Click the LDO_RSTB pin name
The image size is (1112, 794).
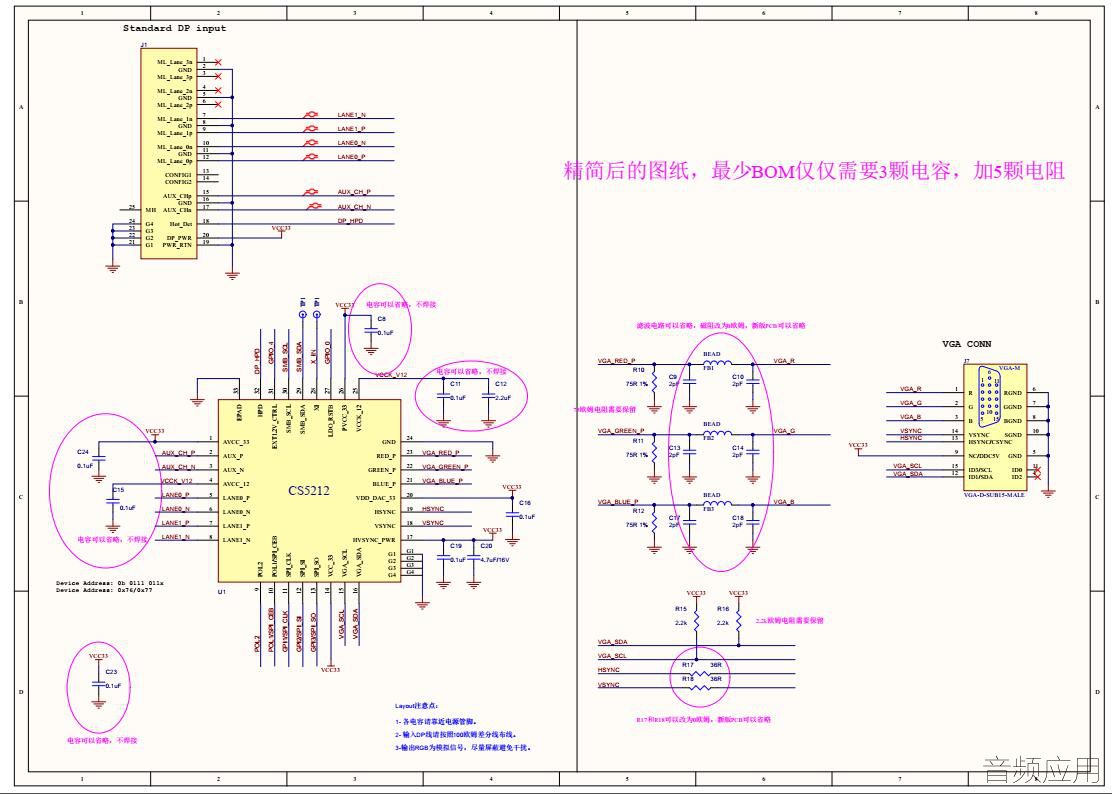(x=330, y=420)
